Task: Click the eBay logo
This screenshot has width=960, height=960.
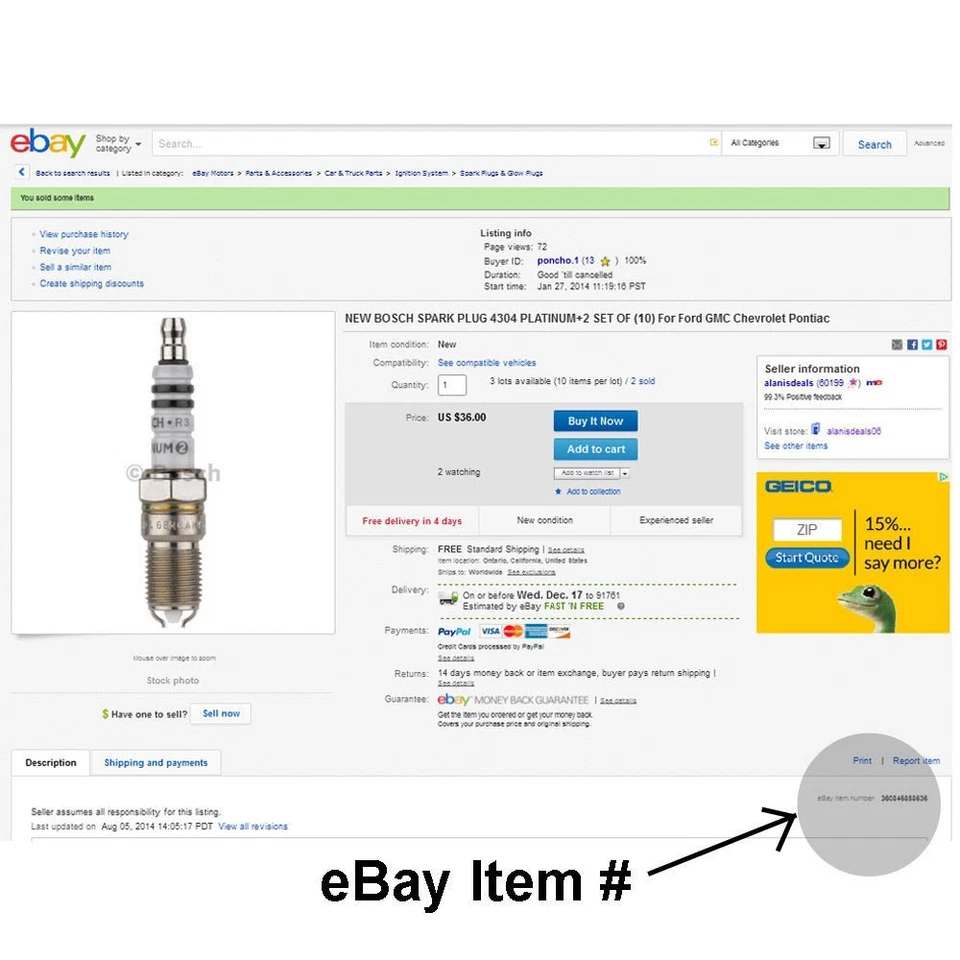Action: 48,143
